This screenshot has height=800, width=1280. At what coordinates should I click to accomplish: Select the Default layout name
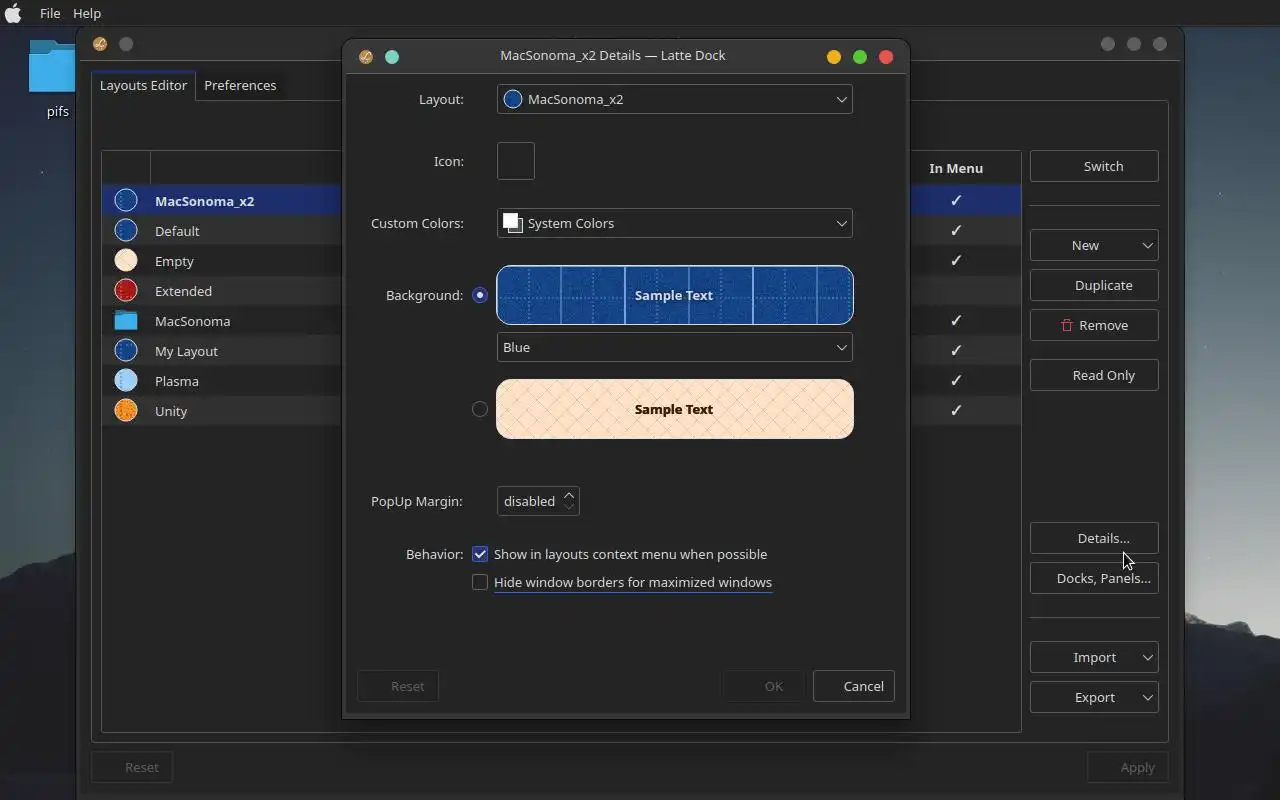click(x=177, y=231)
